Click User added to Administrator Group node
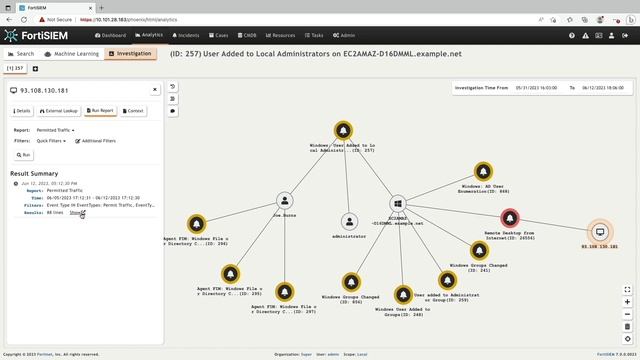 tap(447, 280)
